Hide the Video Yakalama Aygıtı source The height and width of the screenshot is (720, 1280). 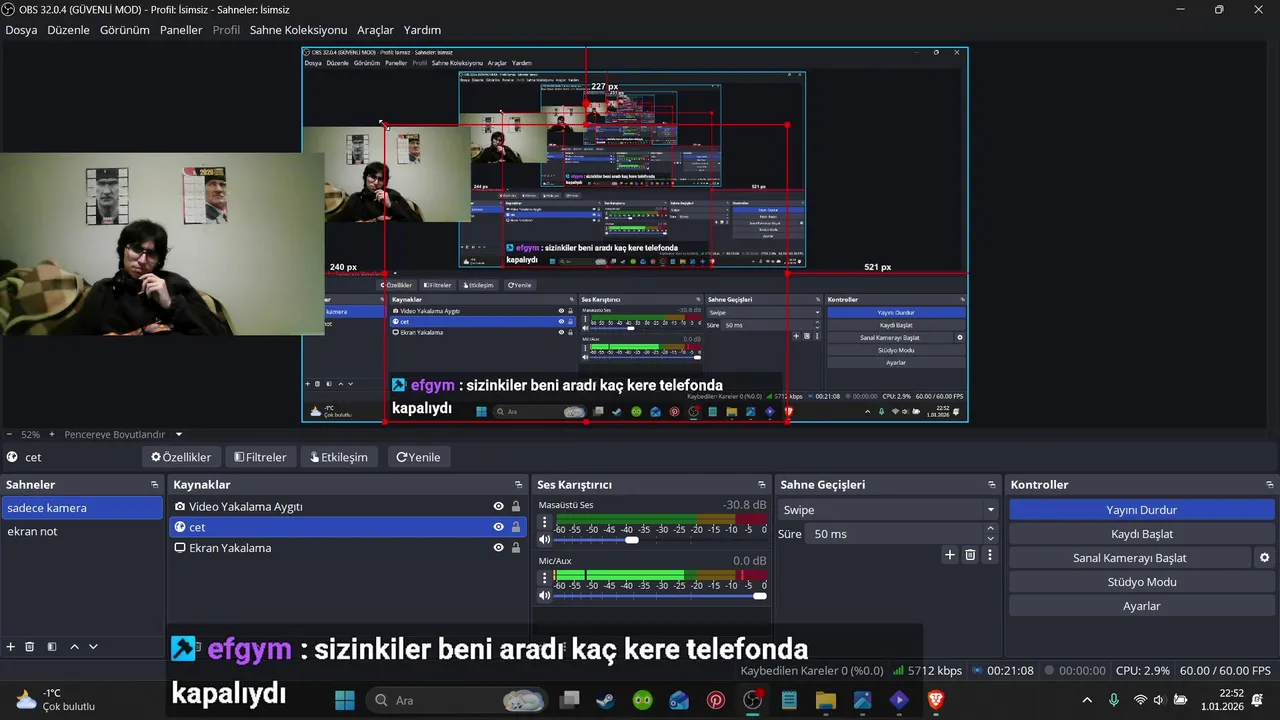pyautogui.click(x=498, y=507)
